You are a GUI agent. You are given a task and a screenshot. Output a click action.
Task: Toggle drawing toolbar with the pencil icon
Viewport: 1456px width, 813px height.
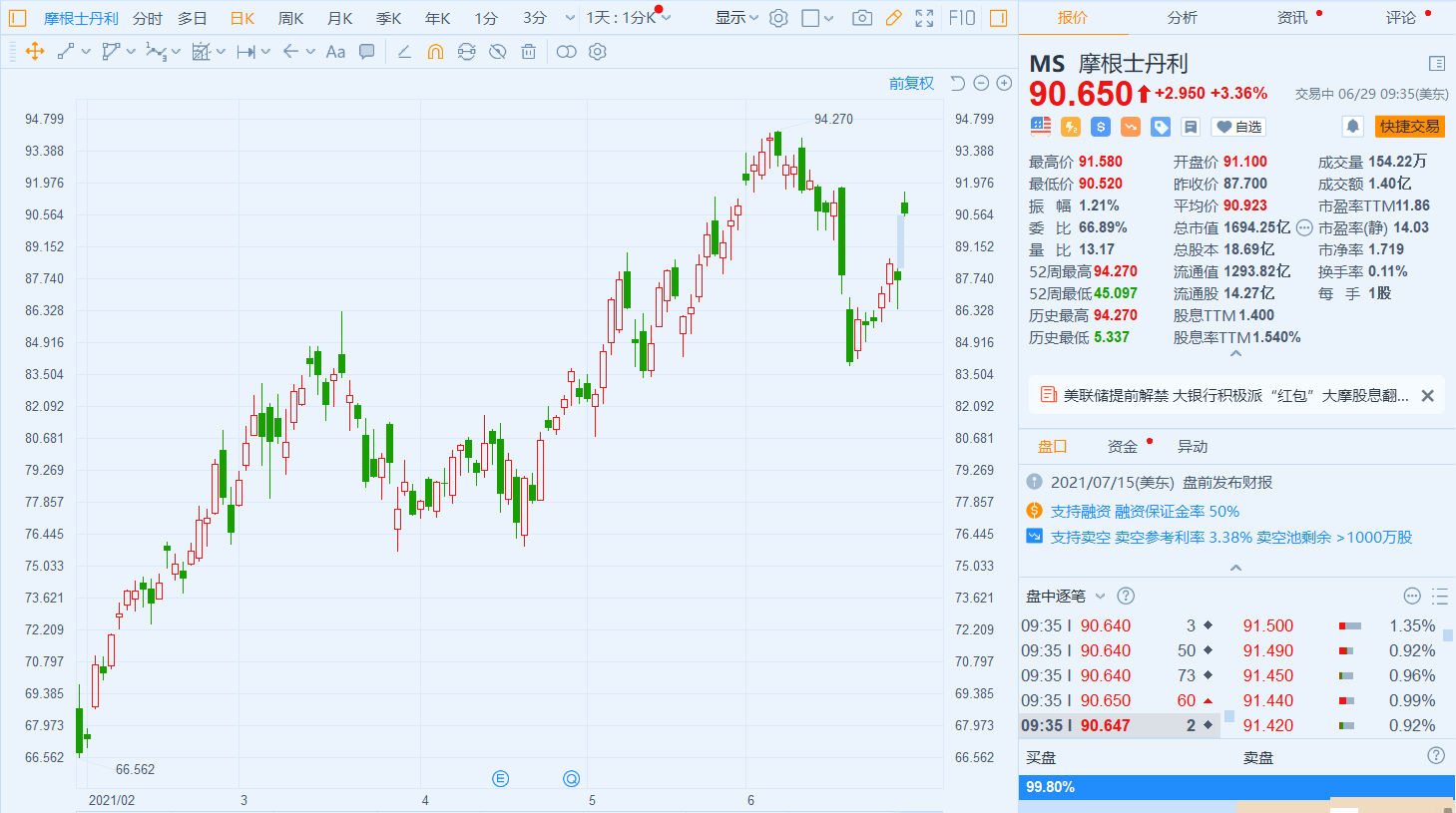[893, 18]
